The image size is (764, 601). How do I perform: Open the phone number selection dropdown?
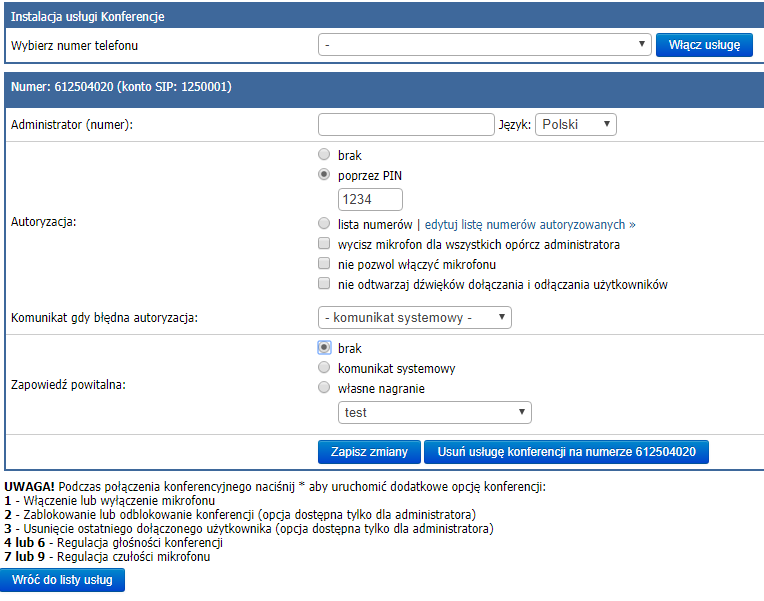coord(484,45)
